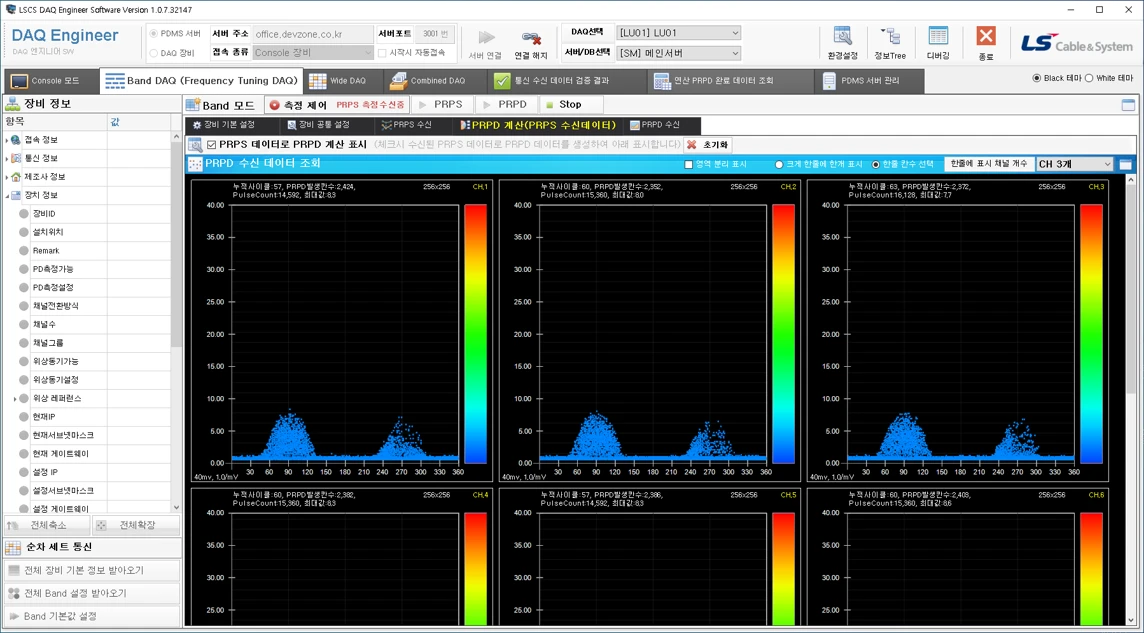
Task: Select Black 테마 radio button
Action: coord(1037,78)
